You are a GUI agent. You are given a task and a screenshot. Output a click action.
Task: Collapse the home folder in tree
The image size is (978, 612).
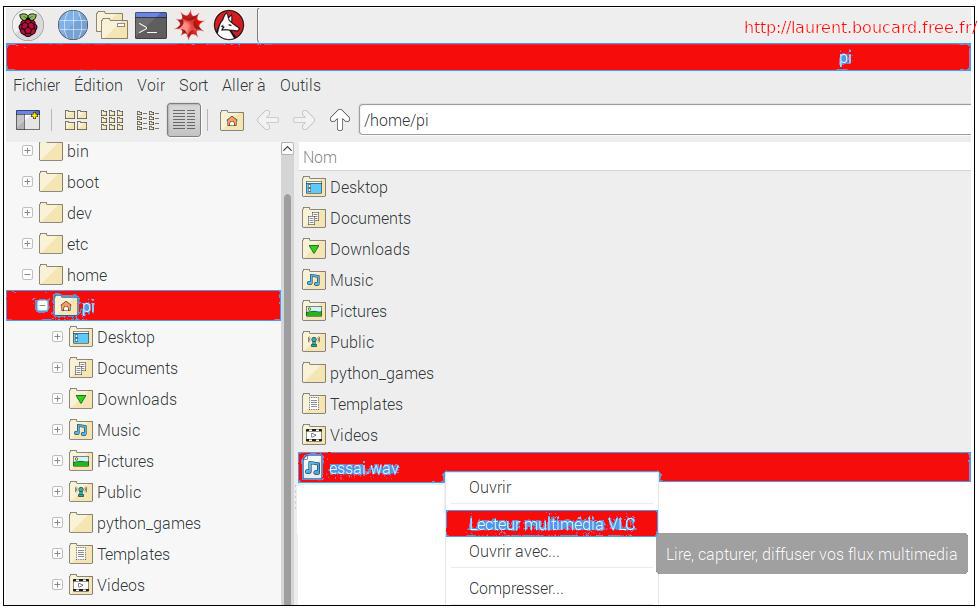pyautogui.click(x=27, y=274)
